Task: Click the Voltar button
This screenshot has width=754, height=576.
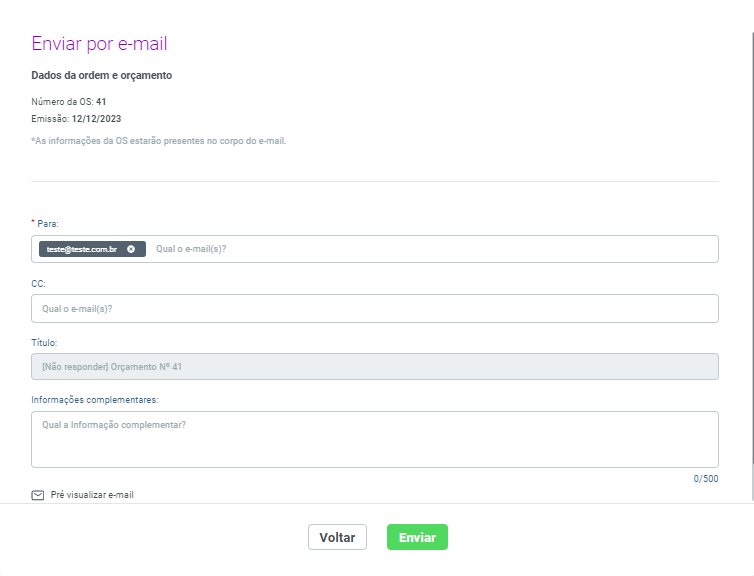Action: [337, 537]
